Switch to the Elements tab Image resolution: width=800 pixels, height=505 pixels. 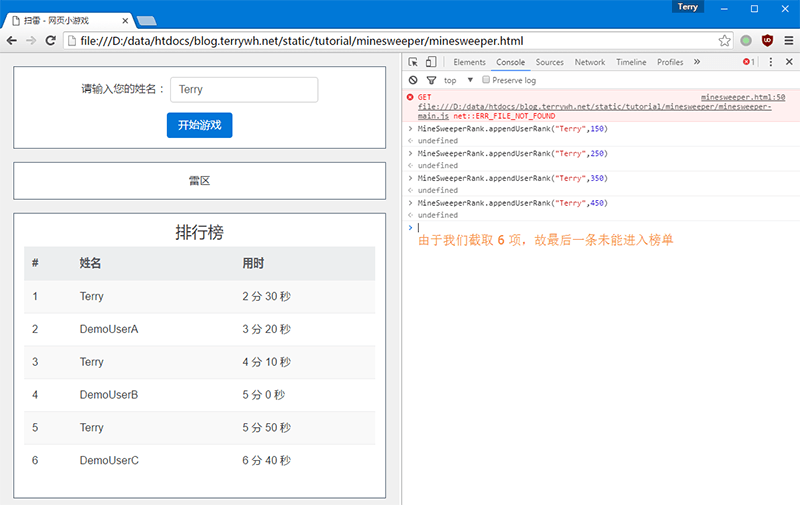[469, 62]
